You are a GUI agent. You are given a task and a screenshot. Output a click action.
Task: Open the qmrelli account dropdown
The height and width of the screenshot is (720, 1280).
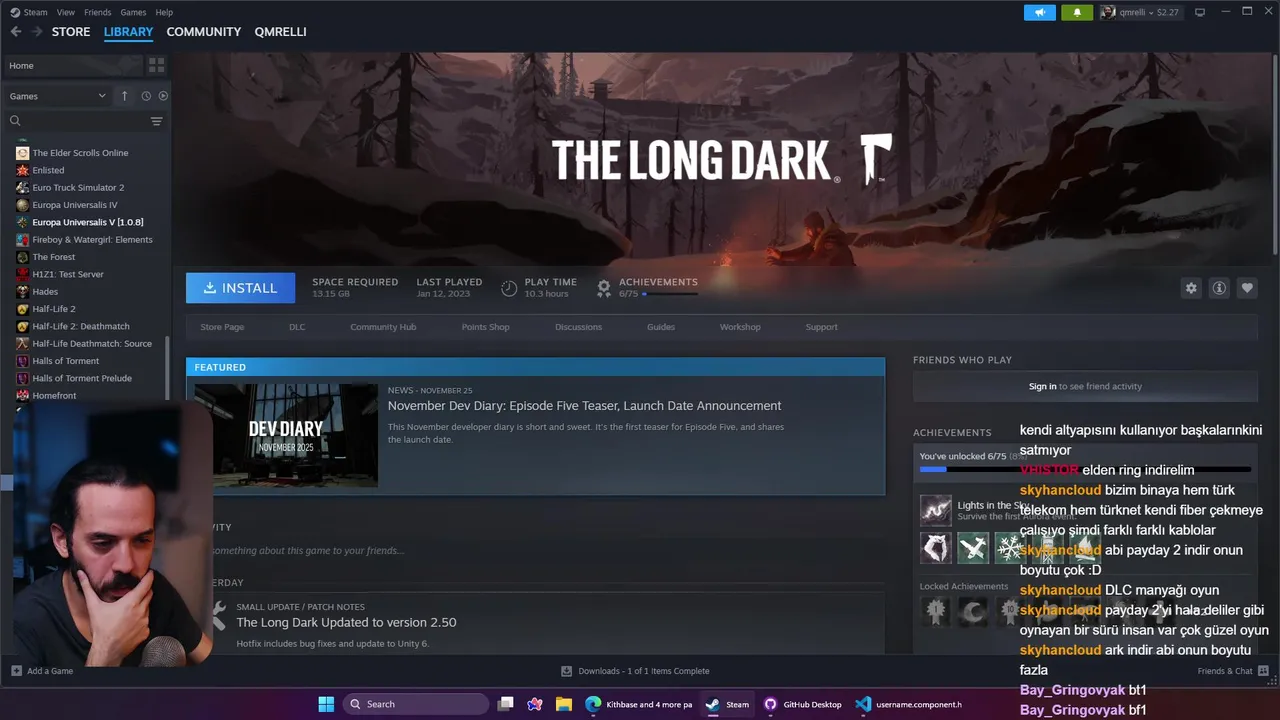[1140, 12]
